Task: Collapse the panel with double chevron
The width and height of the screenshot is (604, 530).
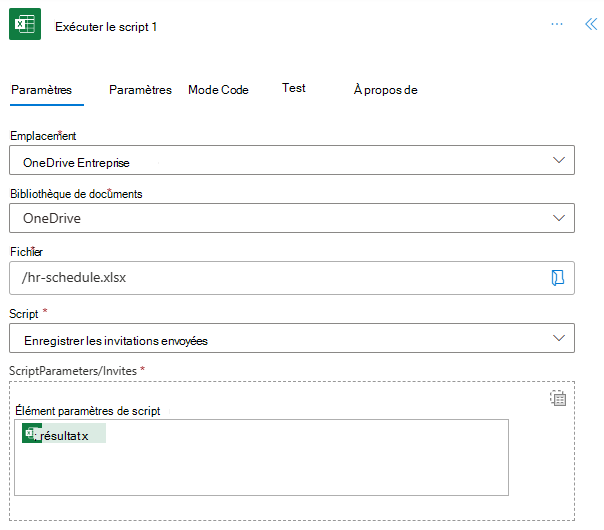Action: [590, 24]
